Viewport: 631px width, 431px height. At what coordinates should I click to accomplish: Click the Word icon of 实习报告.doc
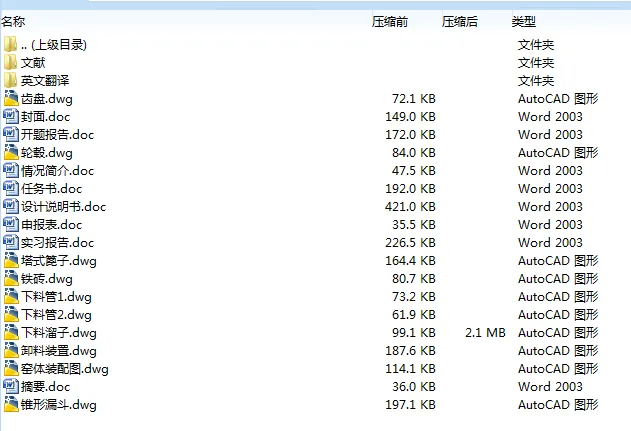[11, 242]
